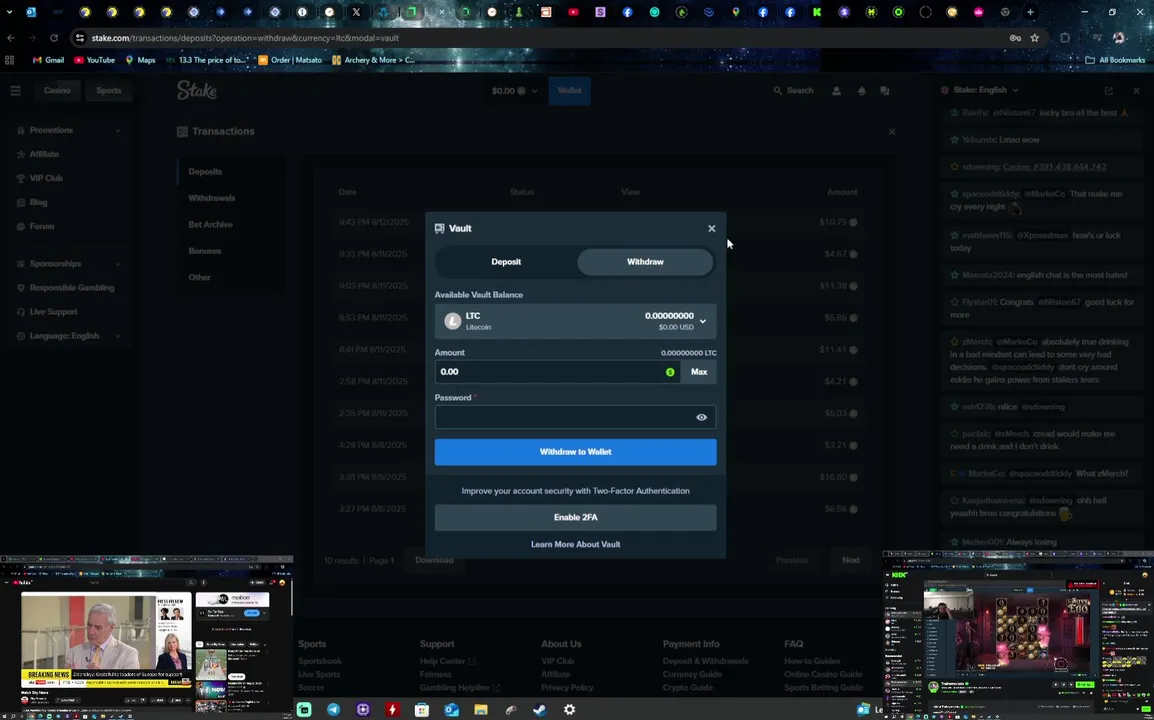
Task: Open Telegram from taskbar
Action: pyautogui.click(x=333, y=710)
